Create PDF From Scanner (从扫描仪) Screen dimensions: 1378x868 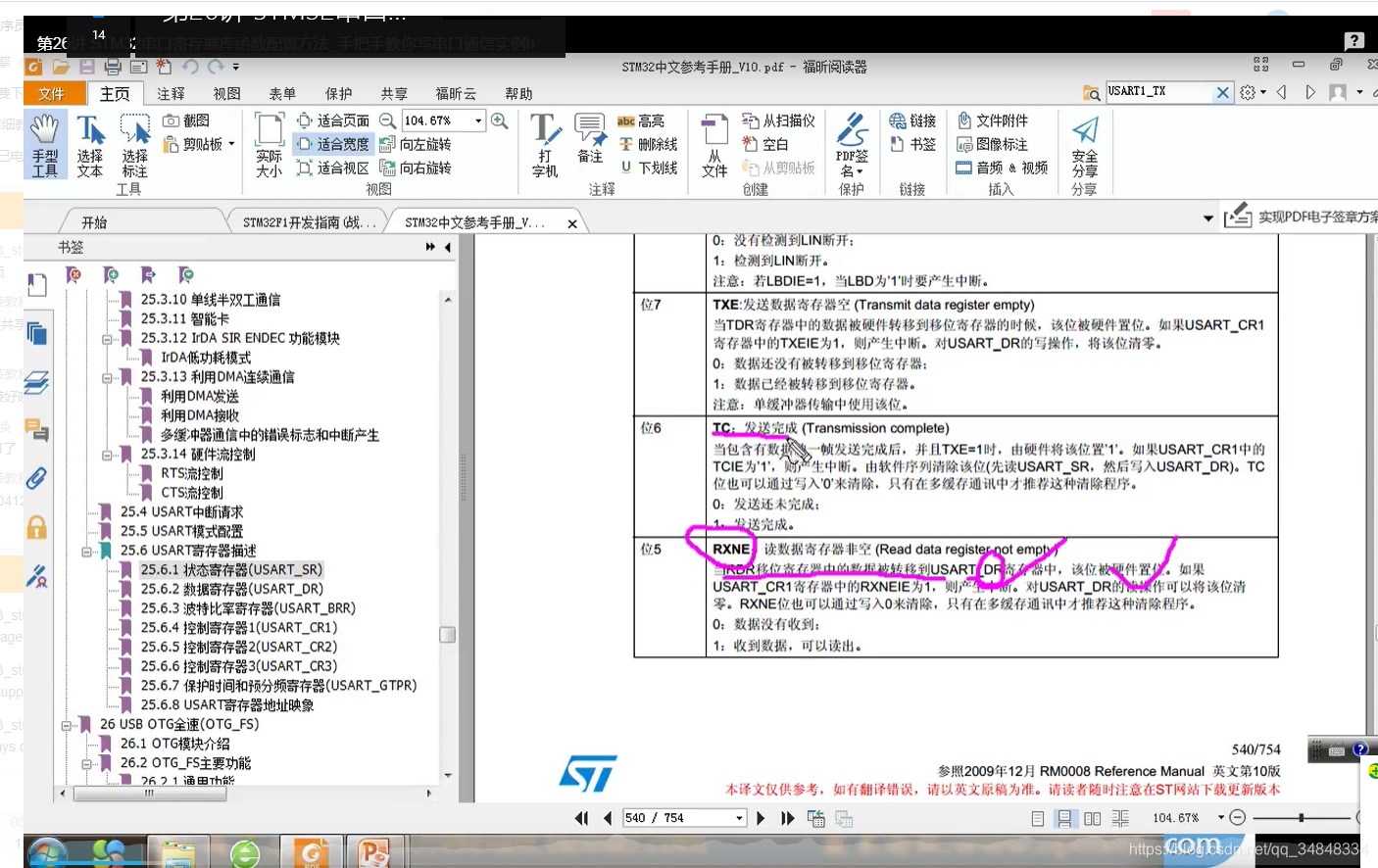[779, 121]
